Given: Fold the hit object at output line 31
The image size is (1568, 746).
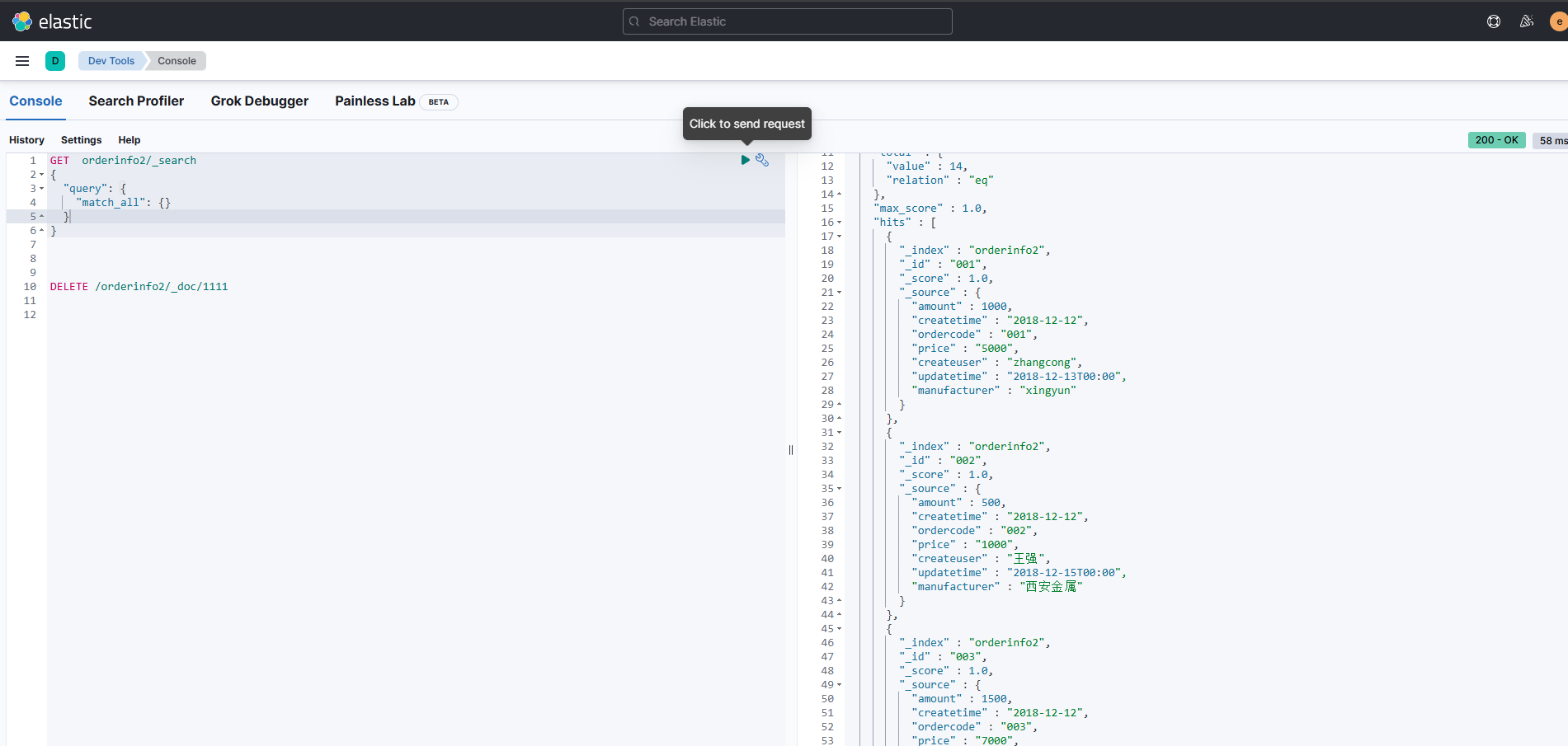Looking at the screenshot, I should [x=840, y=433].
